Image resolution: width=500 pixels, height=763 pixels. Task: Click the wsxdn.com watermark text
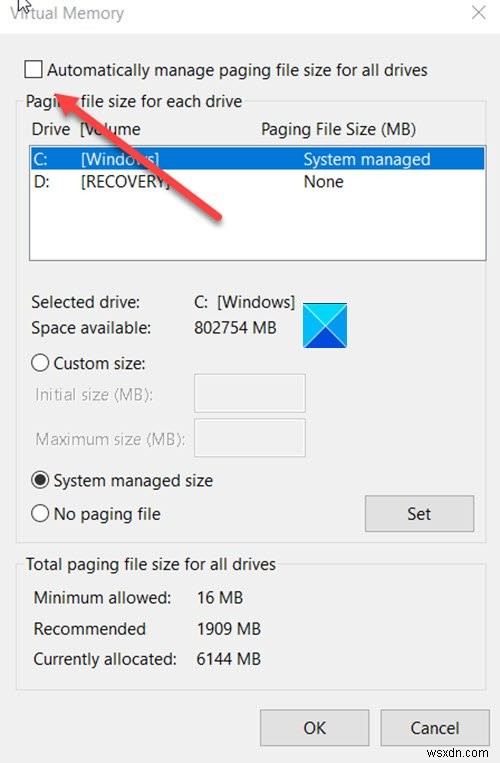[457, 753]
